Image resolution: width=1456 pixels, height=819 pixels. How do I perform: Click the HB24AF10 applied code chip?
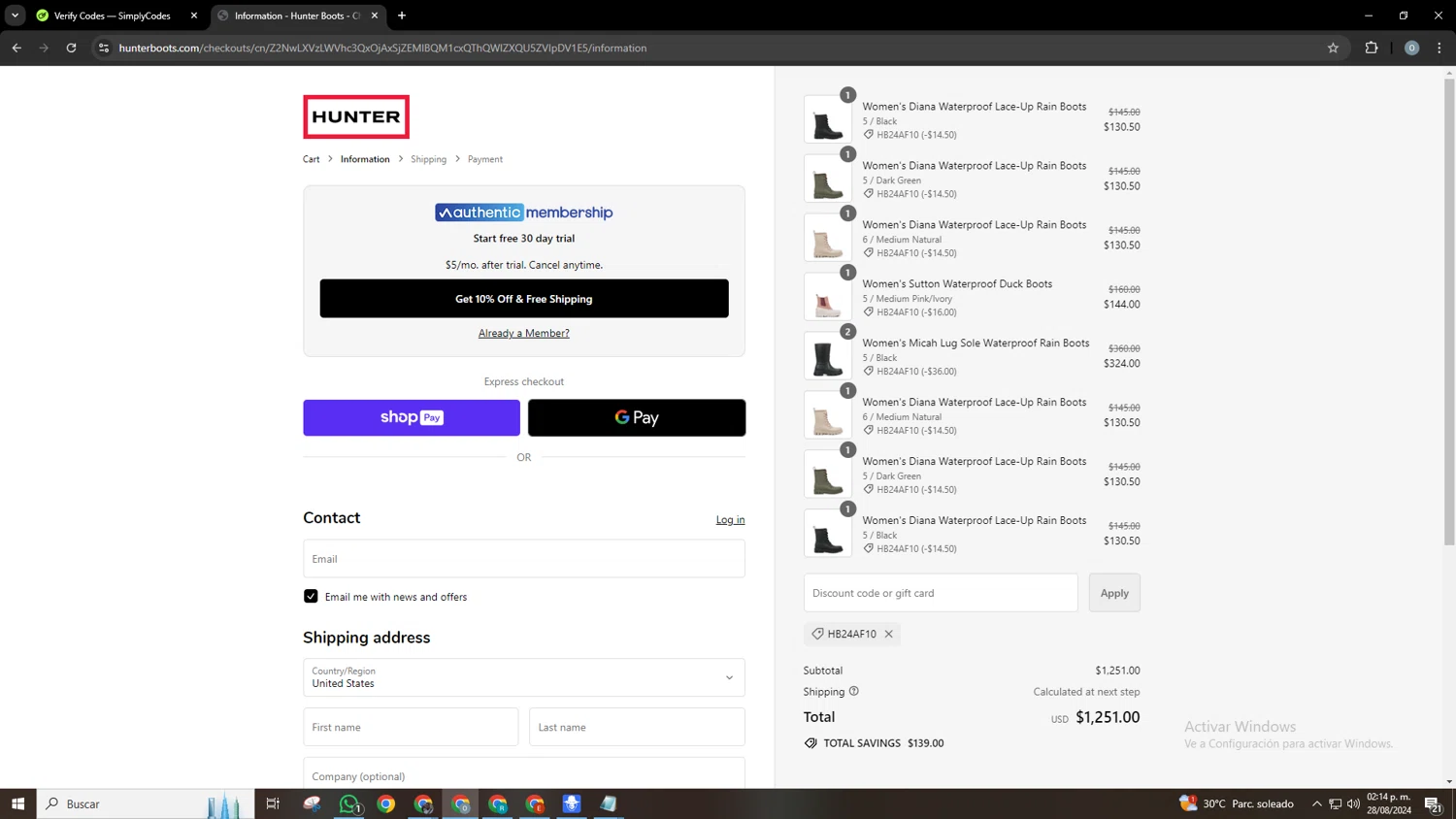[x=851, y=634]
